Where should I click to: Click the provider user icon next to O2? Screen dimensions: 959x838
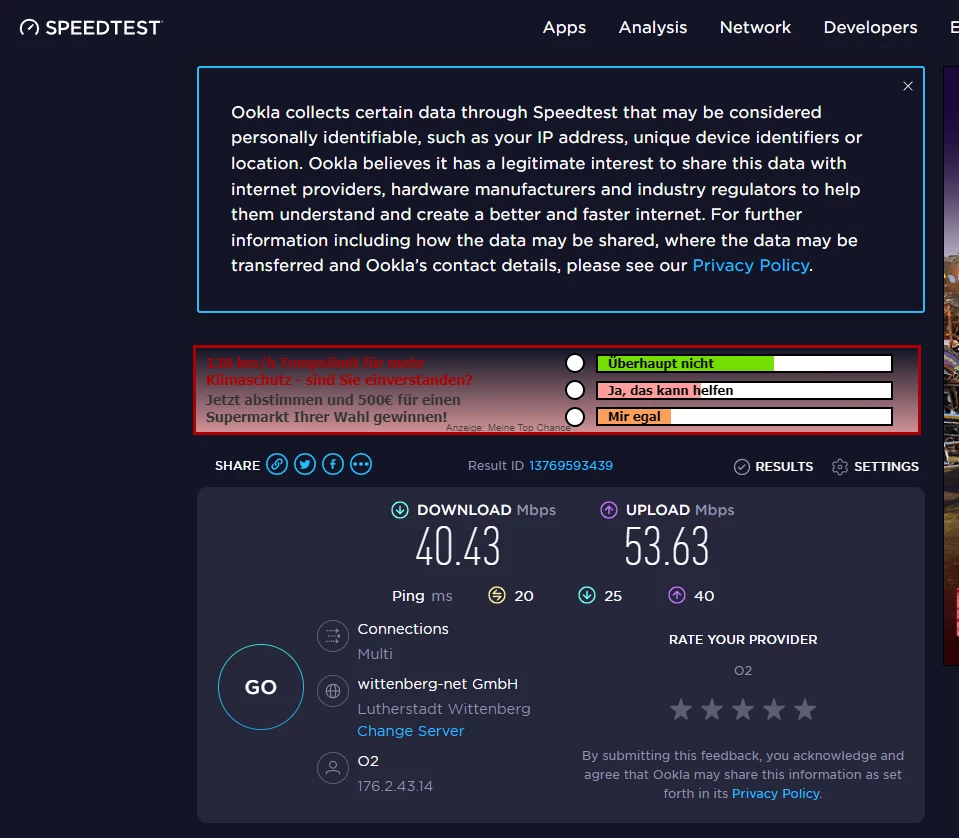click(333, 768)
